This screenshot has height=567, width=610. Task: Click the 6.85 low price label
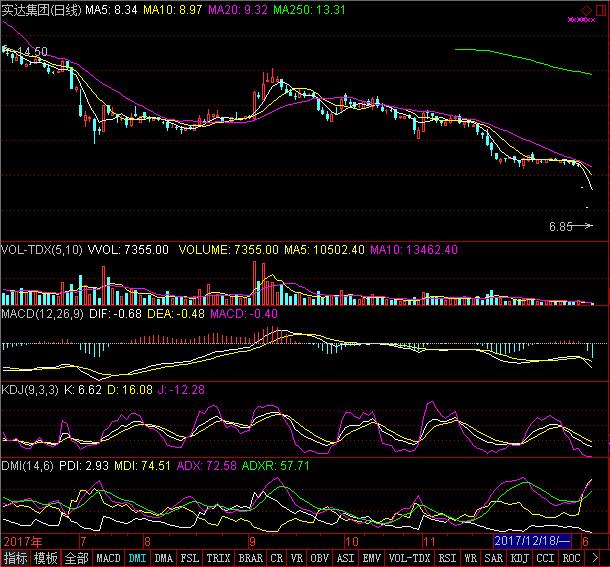(x=561, y=226)
